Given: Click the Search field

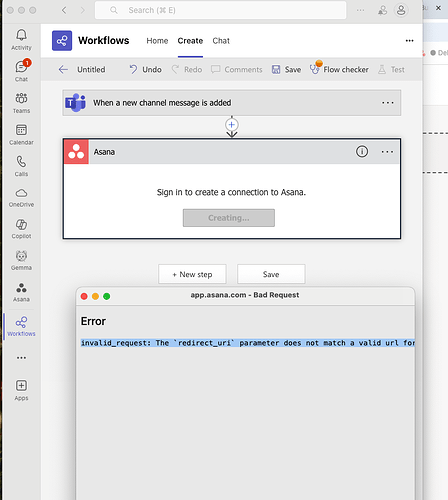Looking at the screenshot, I should pyautogui.click(x=220, y=10).
